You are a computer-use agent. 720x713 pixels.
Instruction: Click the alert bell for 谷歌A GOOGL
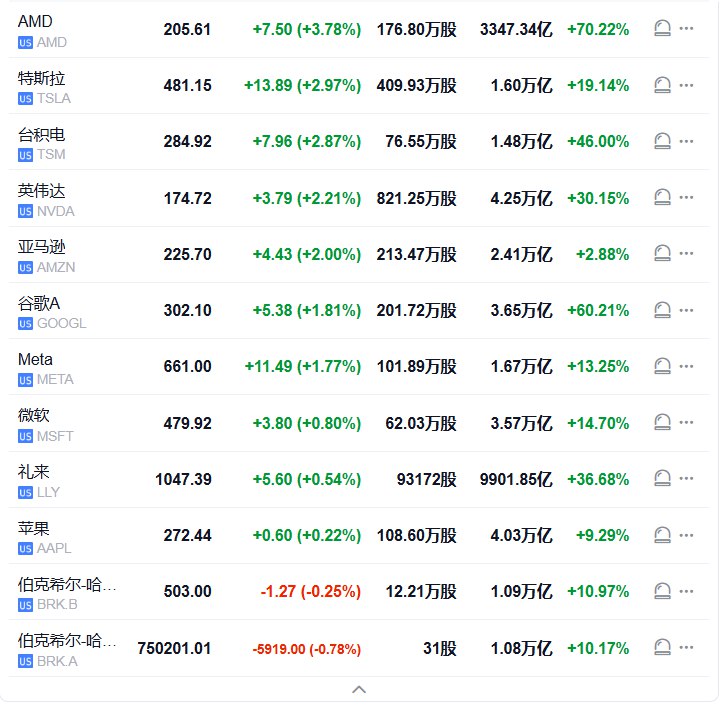pyautogui.click(x=662, y=310)
